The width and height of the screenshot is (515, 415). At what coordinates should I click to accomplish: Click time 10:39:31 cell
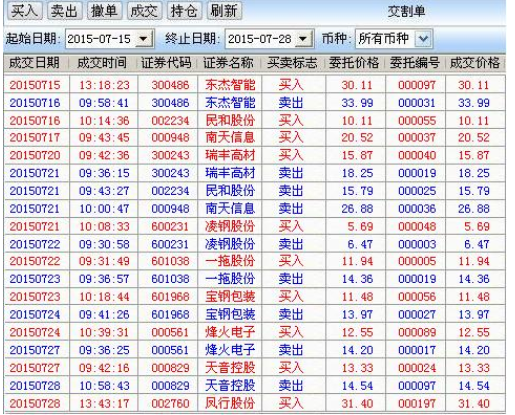point(104,332)
